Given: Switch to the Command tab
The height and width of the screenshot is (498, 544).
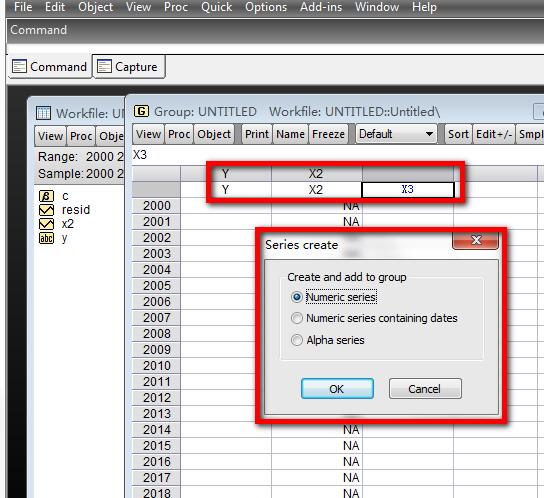Looking at the screenshot, I should click(x=50, y=67).
